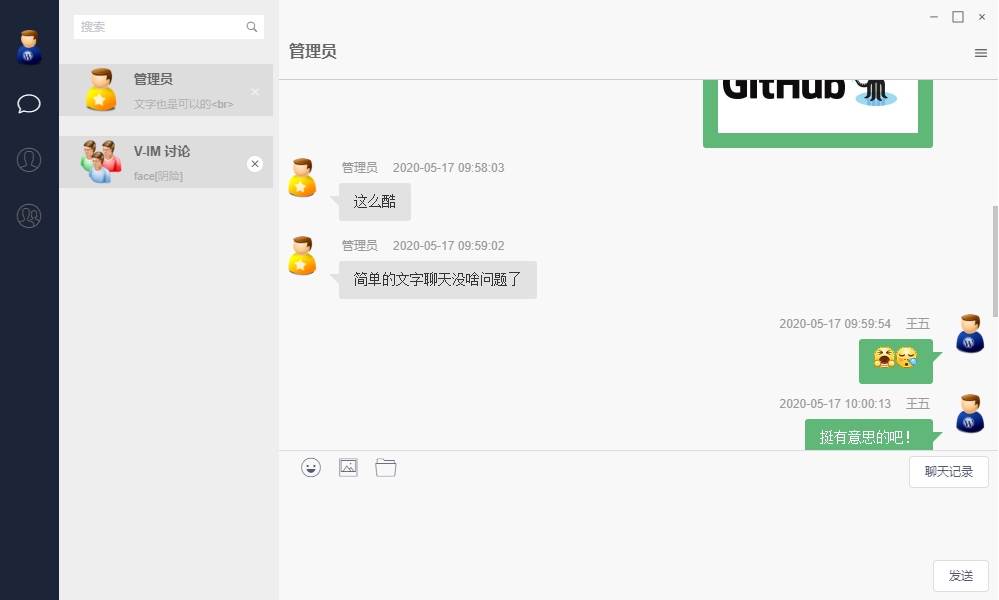This screenshot has width=999, height=600.
Task: Click the image upload icon
Action: (348, 467)
